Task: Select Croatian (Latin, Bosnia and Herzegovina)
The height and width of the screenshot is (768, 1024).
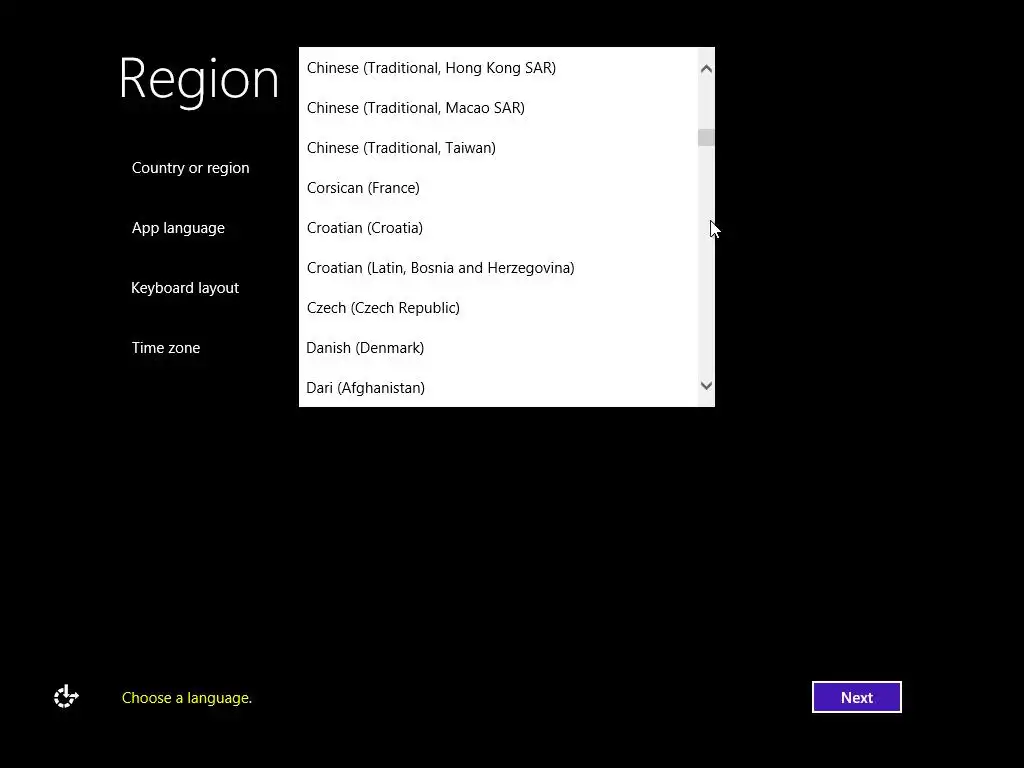Action: pyautogui.click(x=498, y=268)
